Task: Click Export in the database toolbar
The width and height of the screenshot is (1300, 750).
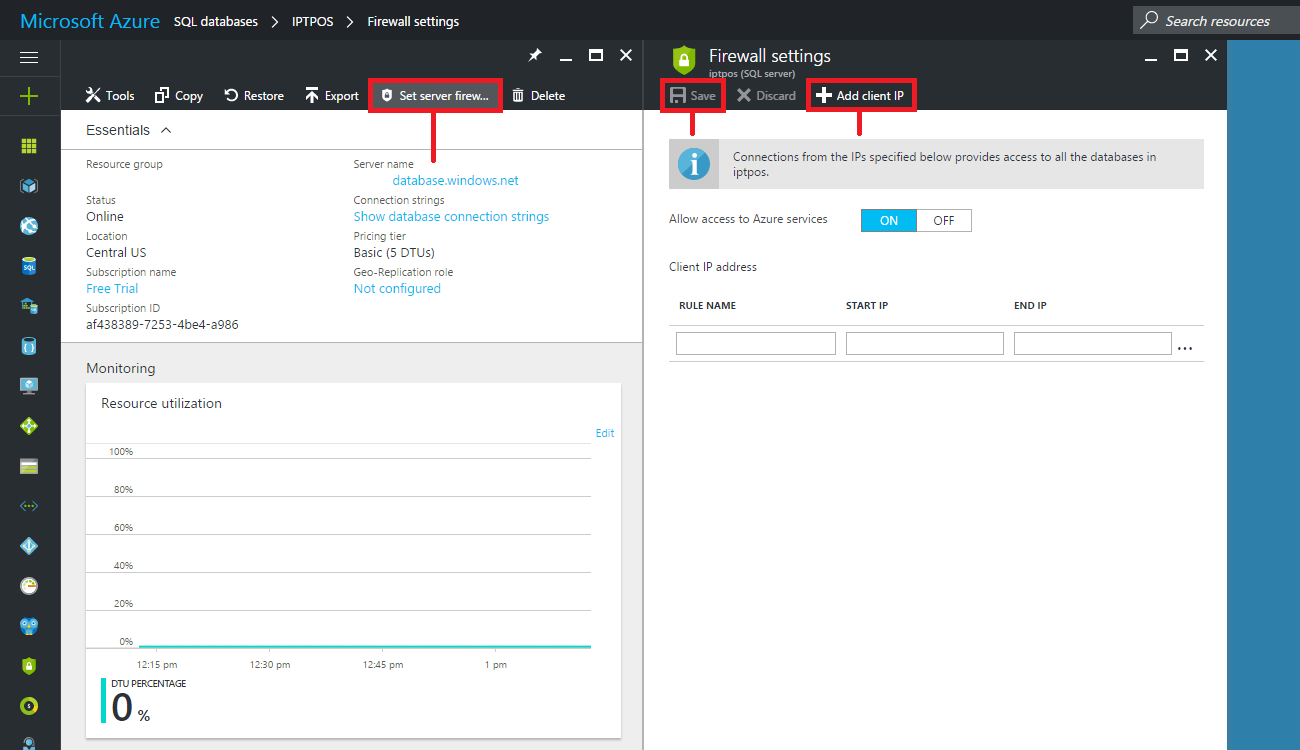Action: pos(332,96)
